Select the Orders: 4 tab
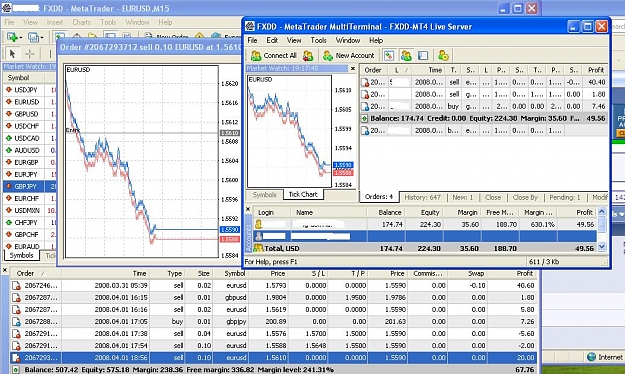Image resolution: width=625 pixels, height=374 pixels. coord(379,197)
